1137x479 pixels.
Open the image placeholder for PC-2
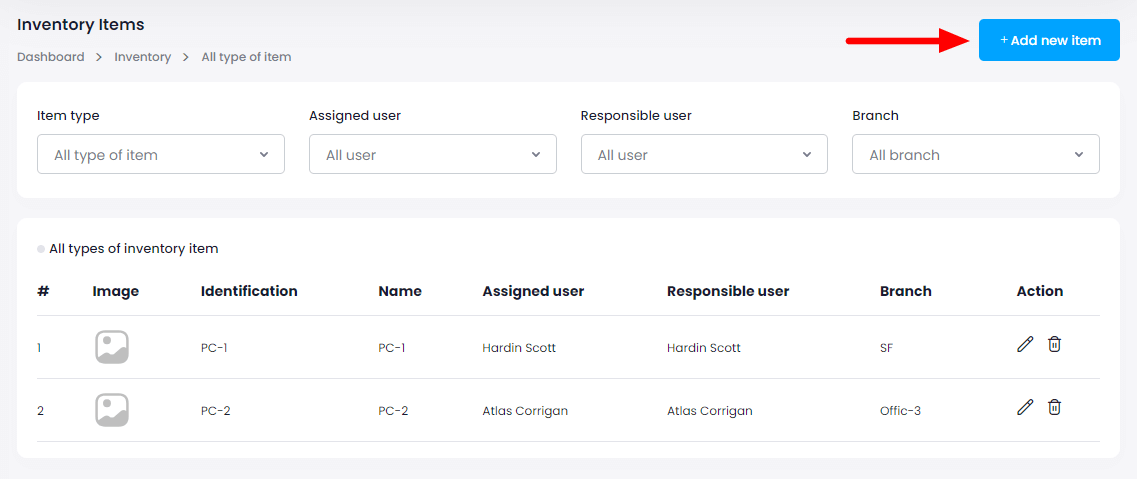click(112, 410)
